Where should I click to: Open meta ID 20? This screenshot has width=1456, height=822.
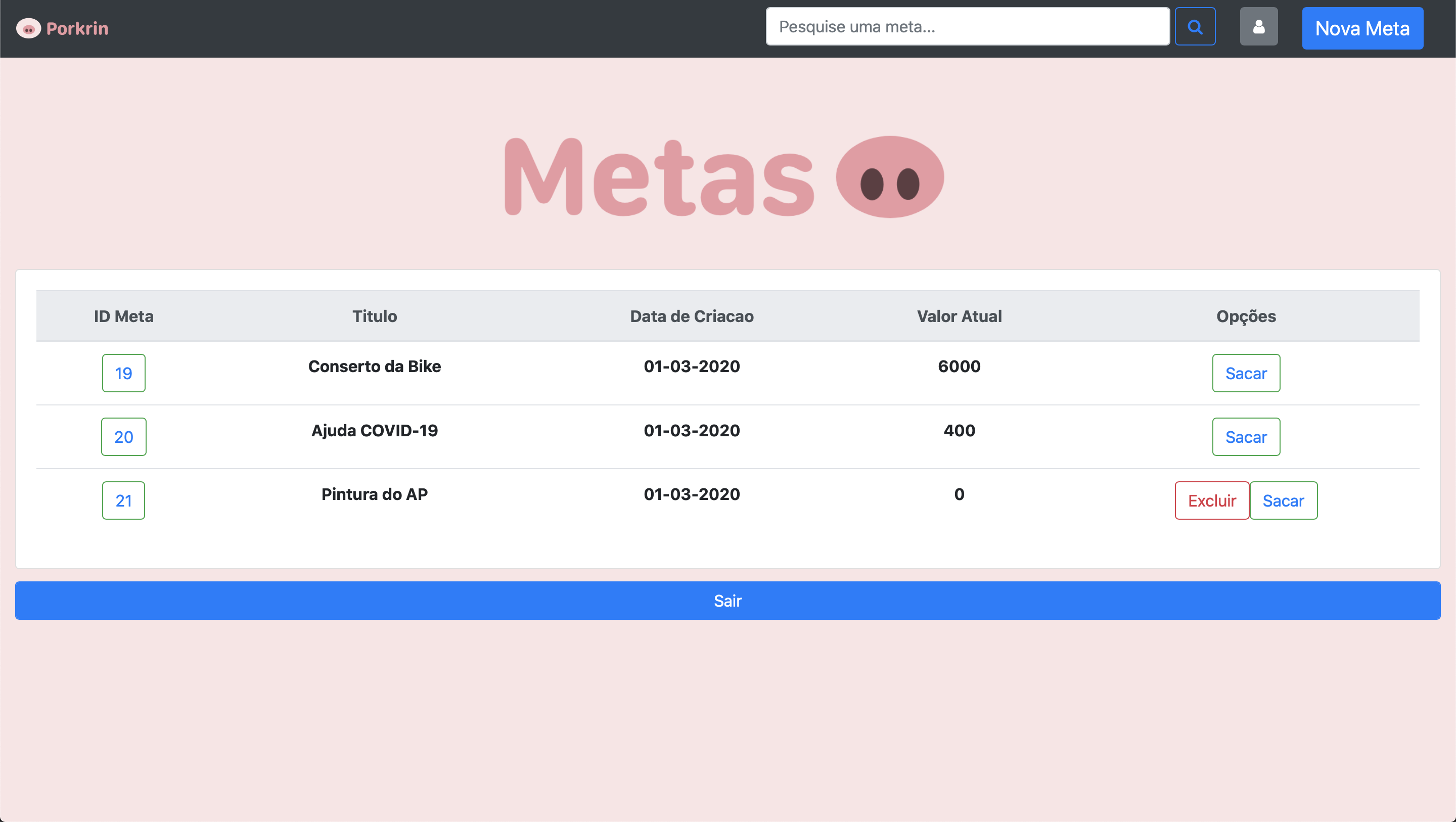point(123,437)
